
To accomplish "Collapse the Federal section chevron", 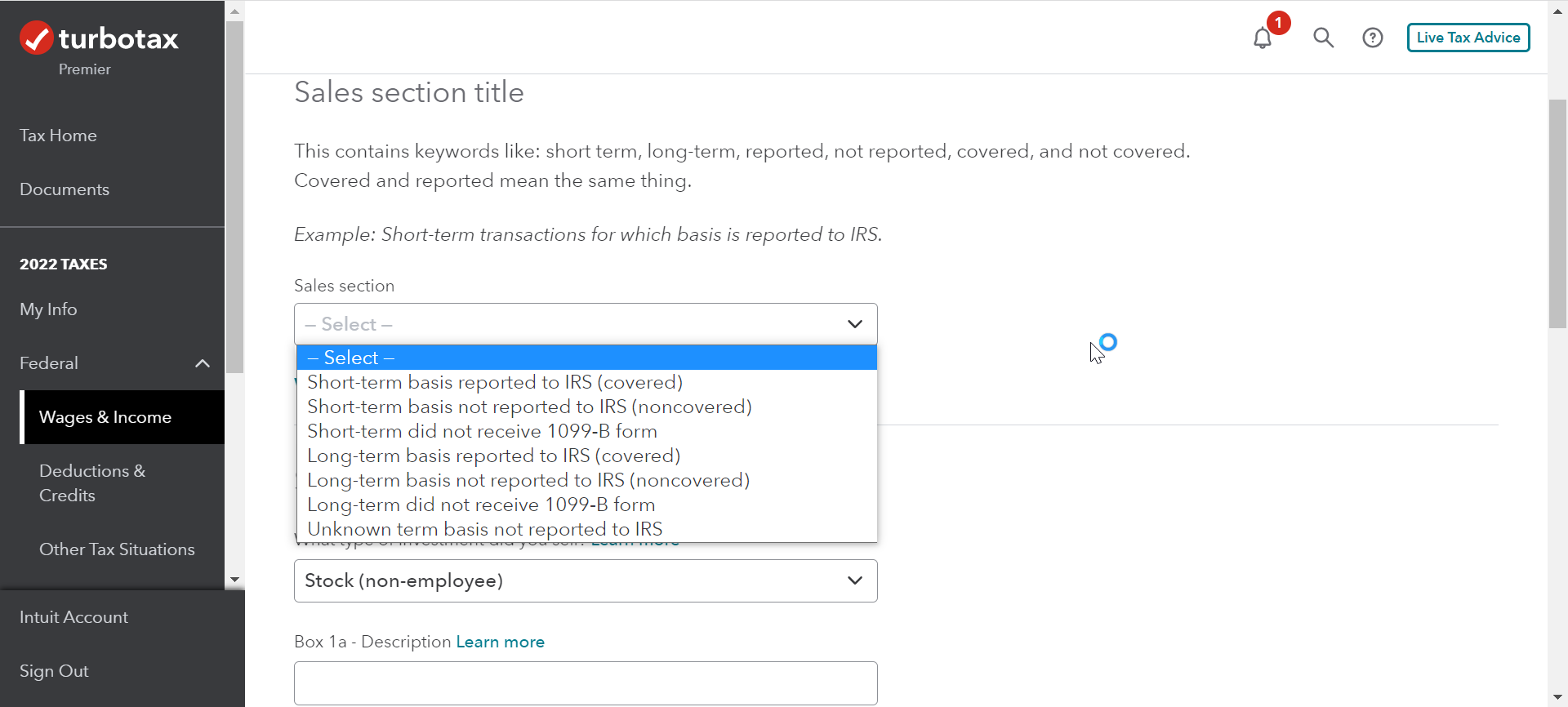I will pyautogui.click(x=203, y=363).
